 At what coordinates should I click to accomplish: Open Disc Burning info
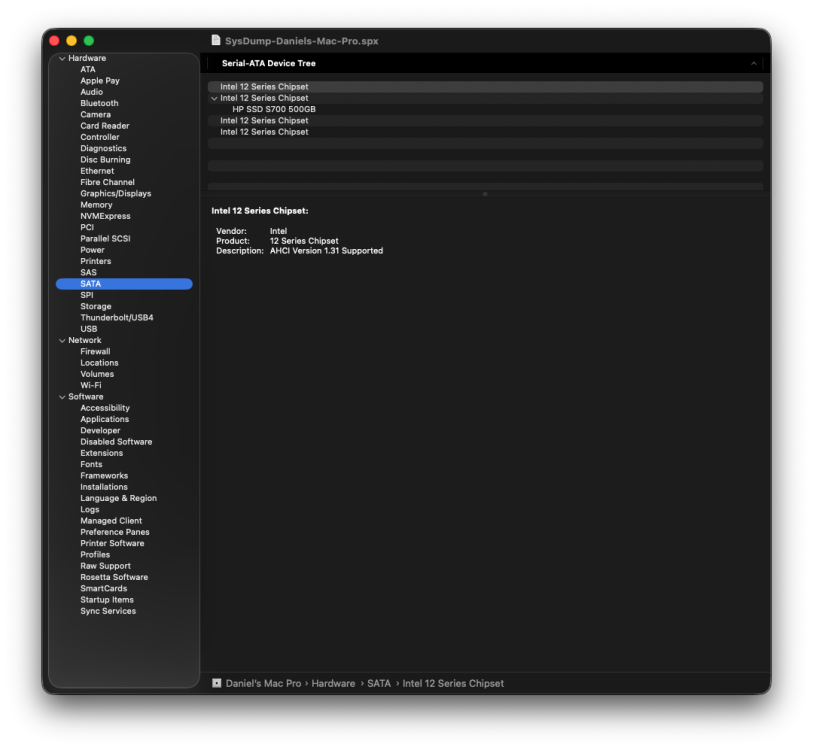coord(105,160)
